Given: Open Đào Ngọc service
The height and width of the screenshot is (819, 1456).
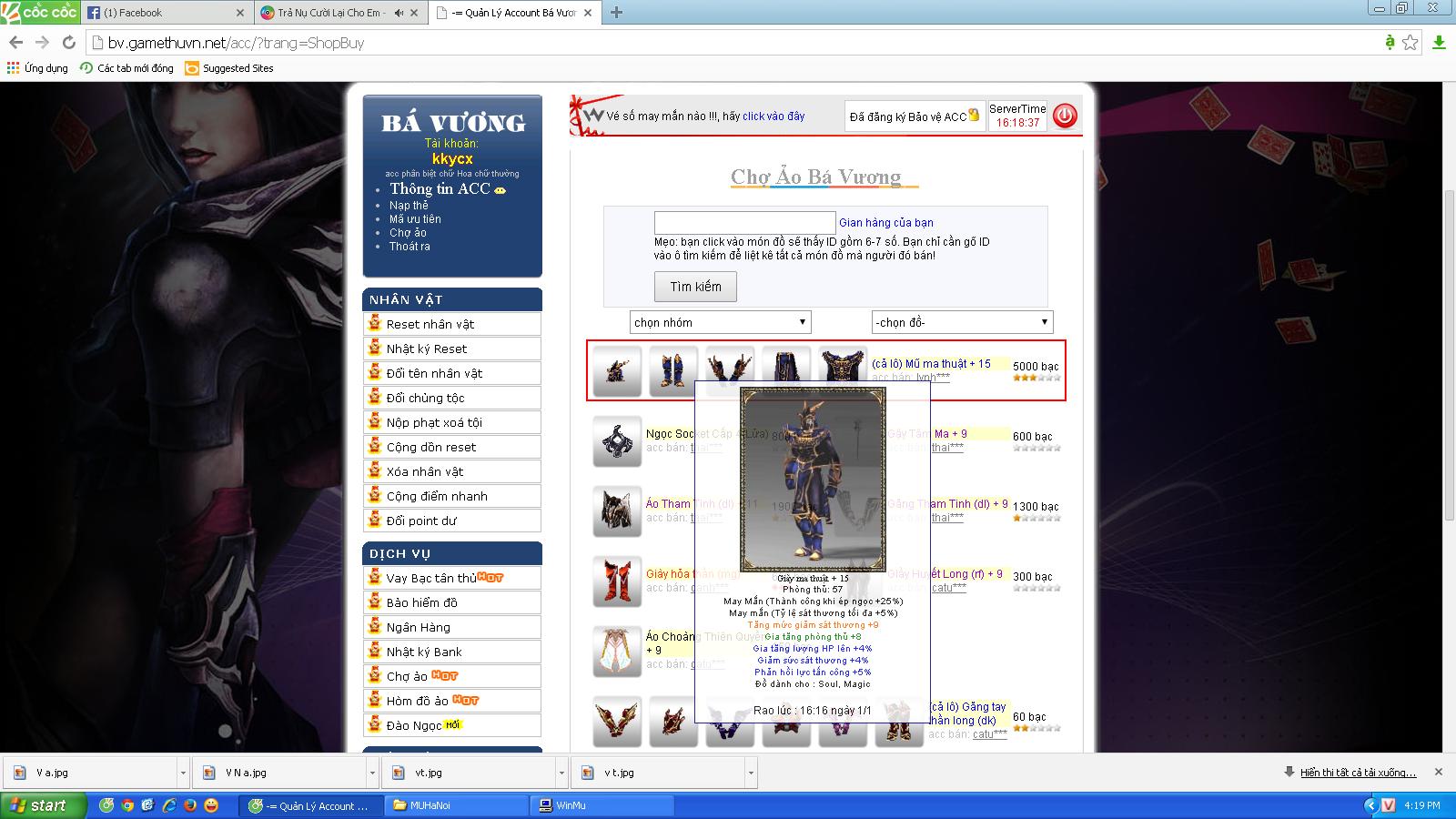Looking at the screenshot, I should (452, 725).
